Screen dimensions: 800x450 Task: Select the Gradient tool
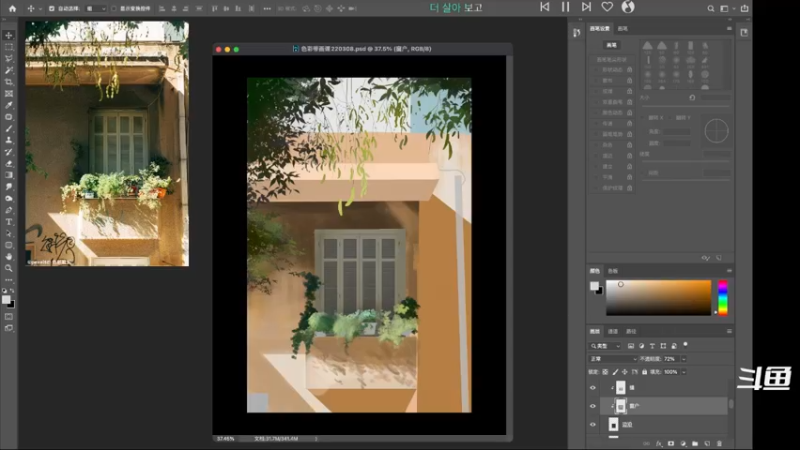tap(9, 176)
